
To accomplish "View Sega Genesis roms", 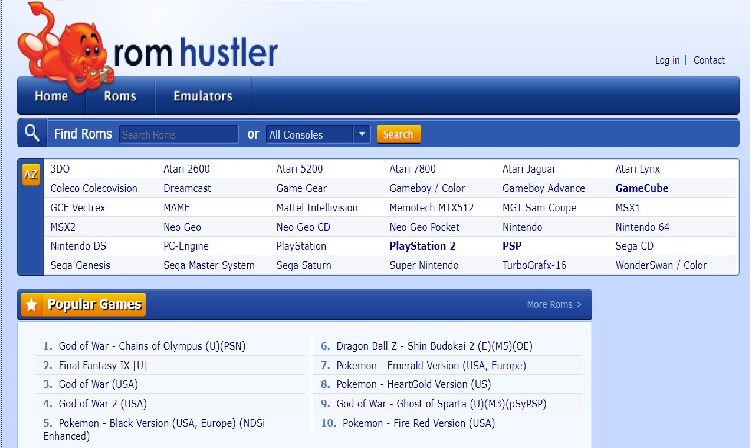I will [x=80, y=265].
